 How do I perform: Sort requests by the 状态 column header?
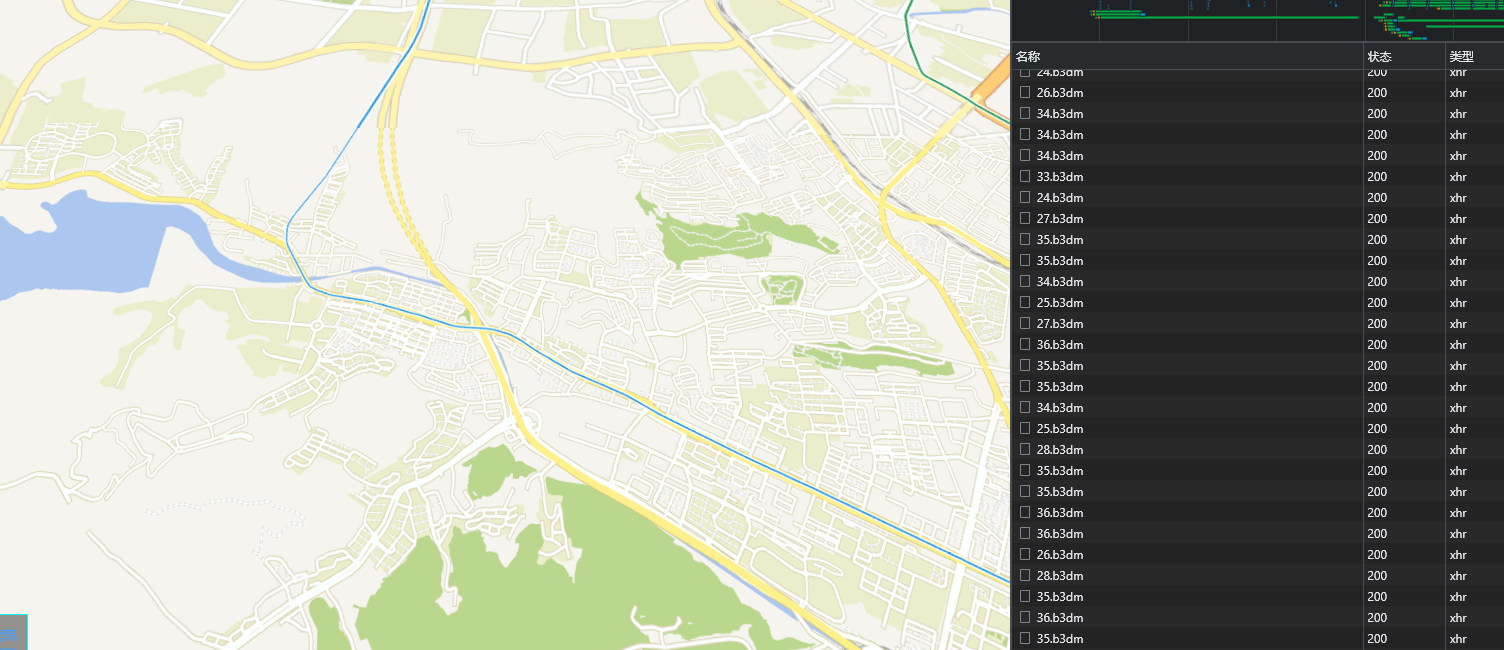[1379, 57]
